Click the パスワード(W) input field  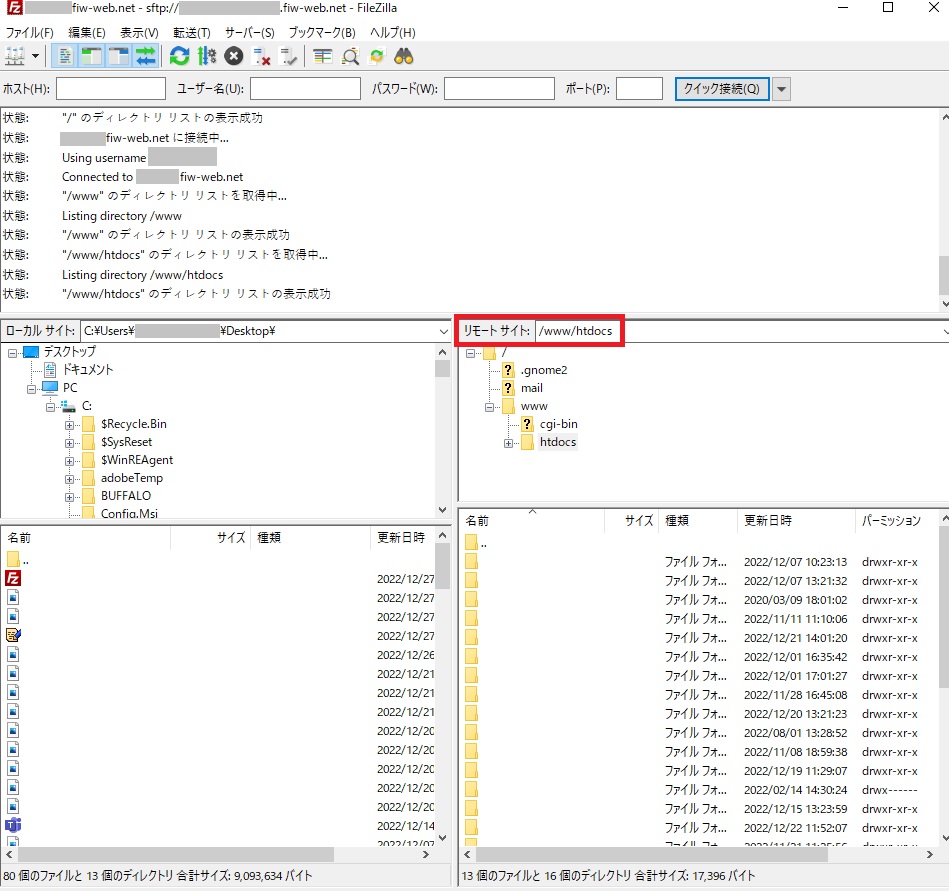point(499,88)
